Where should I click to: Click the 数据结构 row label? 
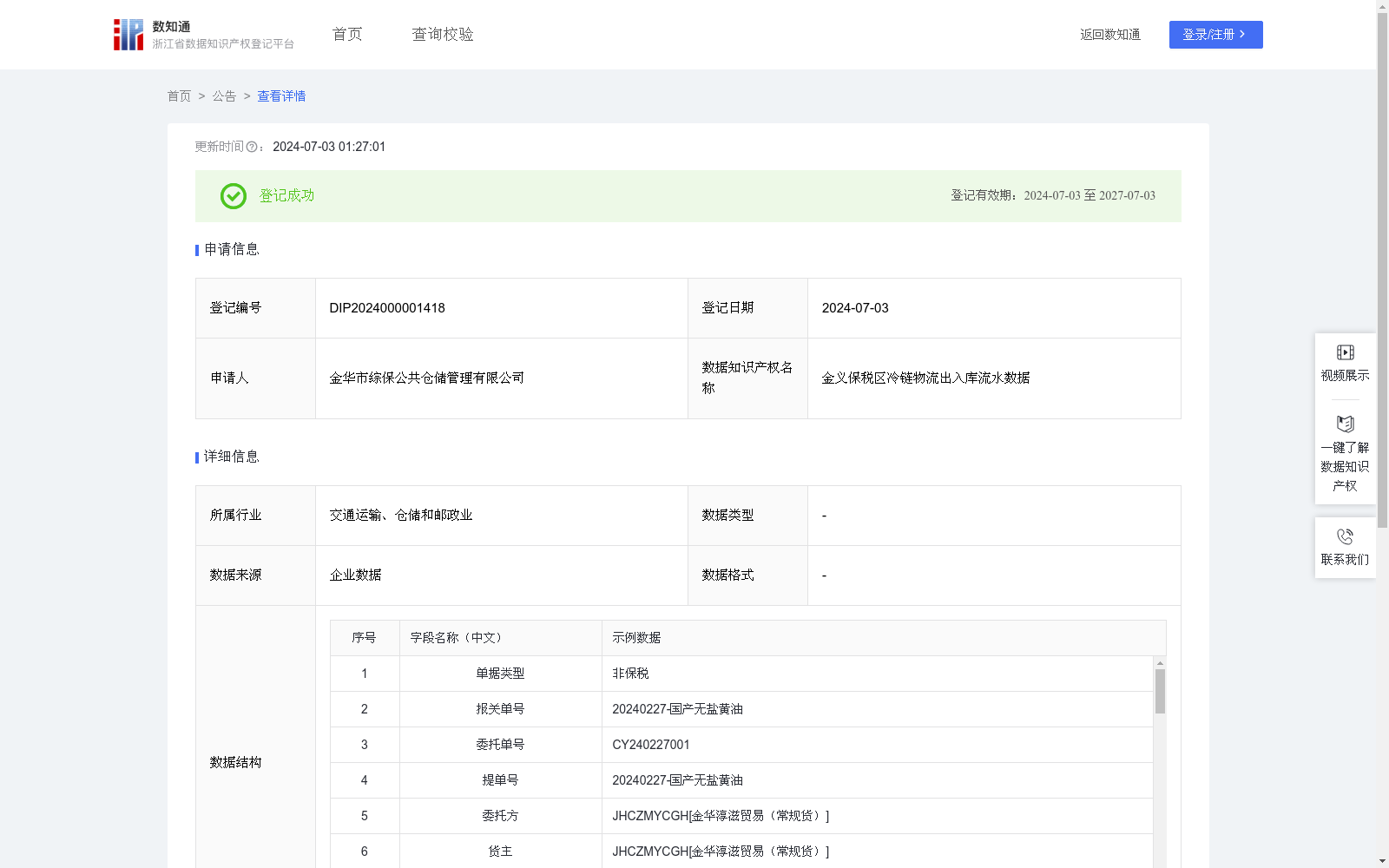coord(235,763)
